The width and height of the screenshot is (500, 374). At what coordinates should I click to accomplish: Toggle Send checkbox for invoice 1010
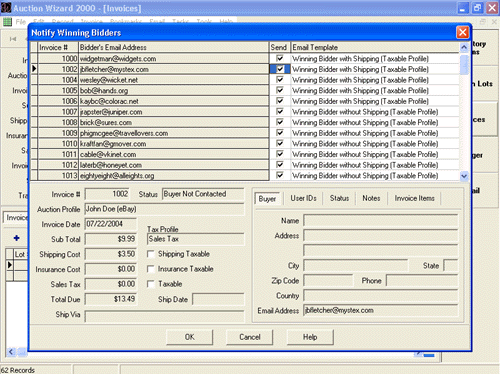click(x=280, y=144)
